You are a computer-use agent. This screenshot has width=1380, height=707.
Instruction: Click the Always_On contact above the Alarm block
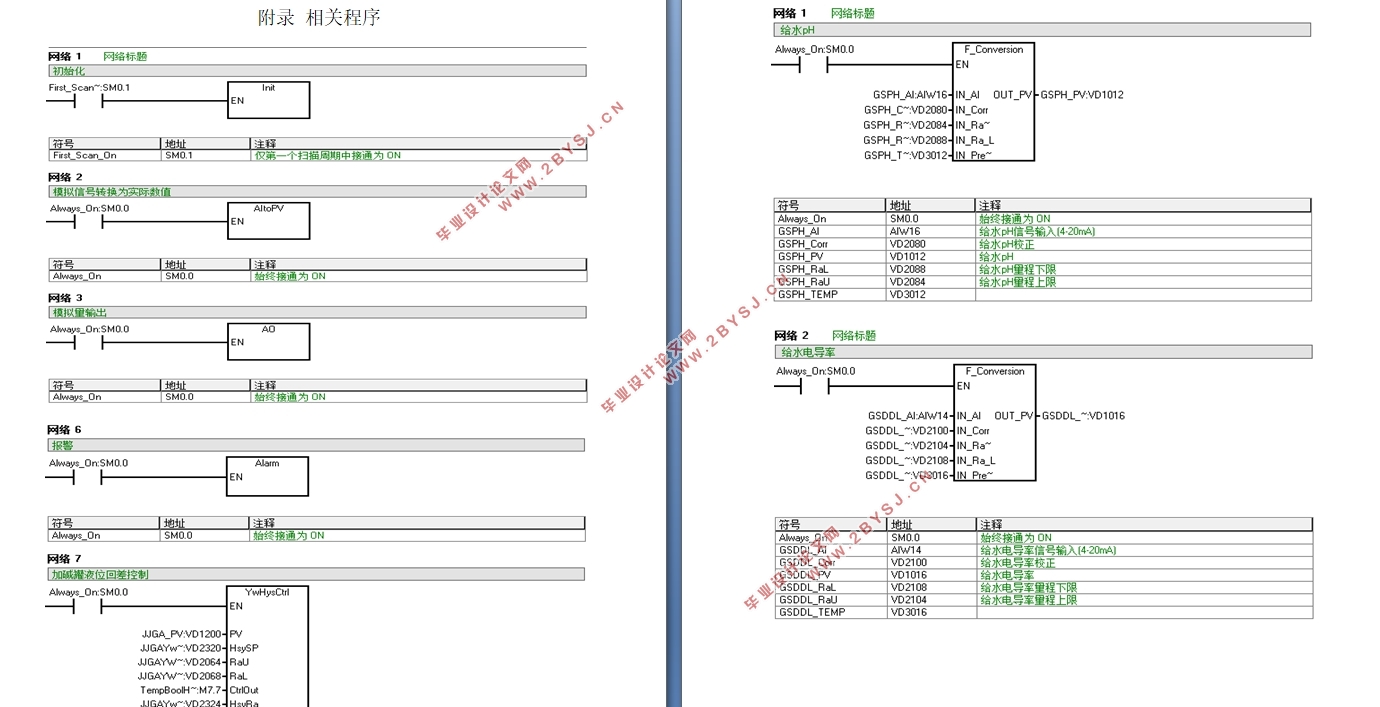(x=88, y=477)
